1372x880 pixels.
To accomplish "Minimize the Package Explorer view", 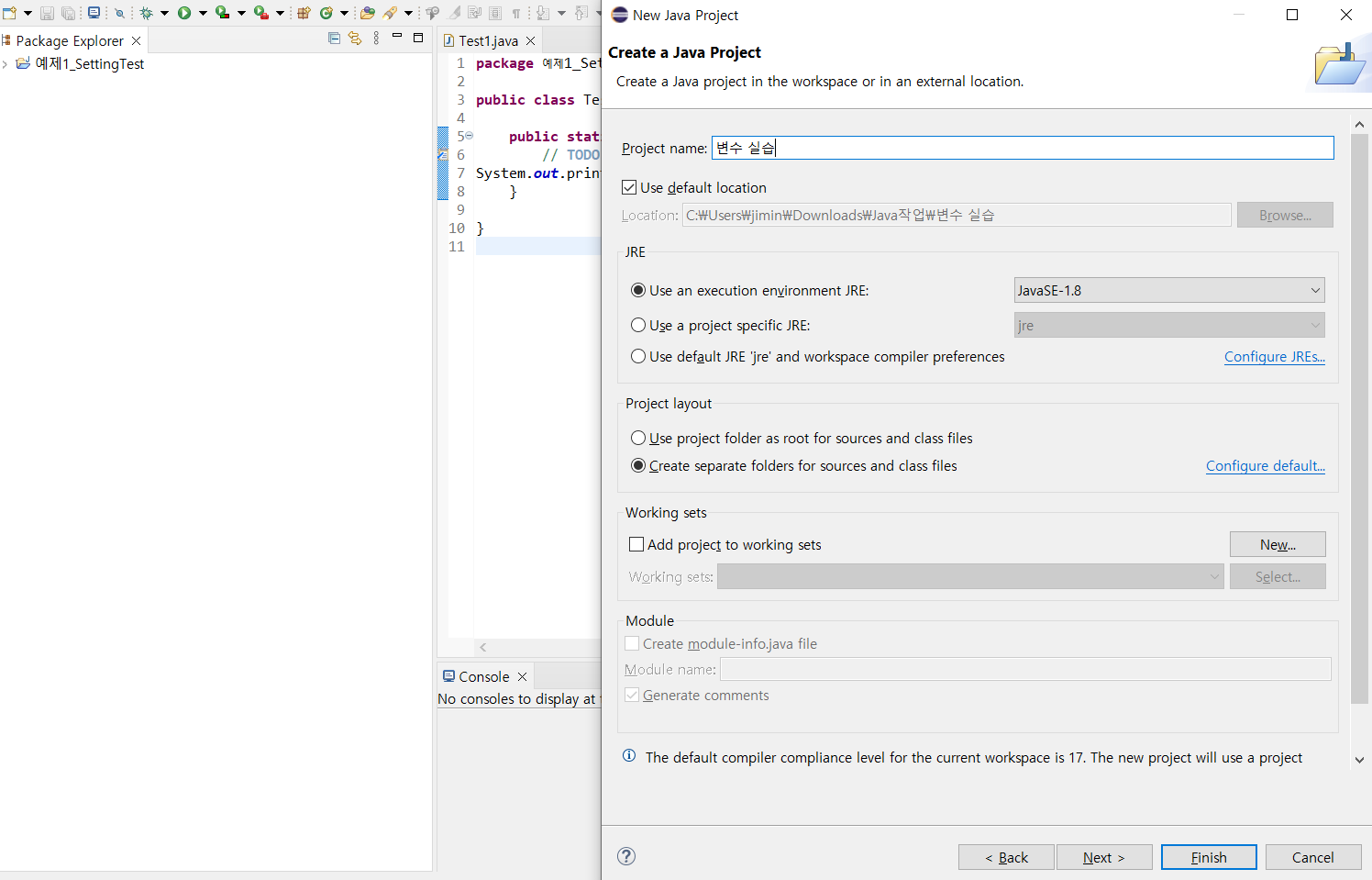I will pos(397,37).
